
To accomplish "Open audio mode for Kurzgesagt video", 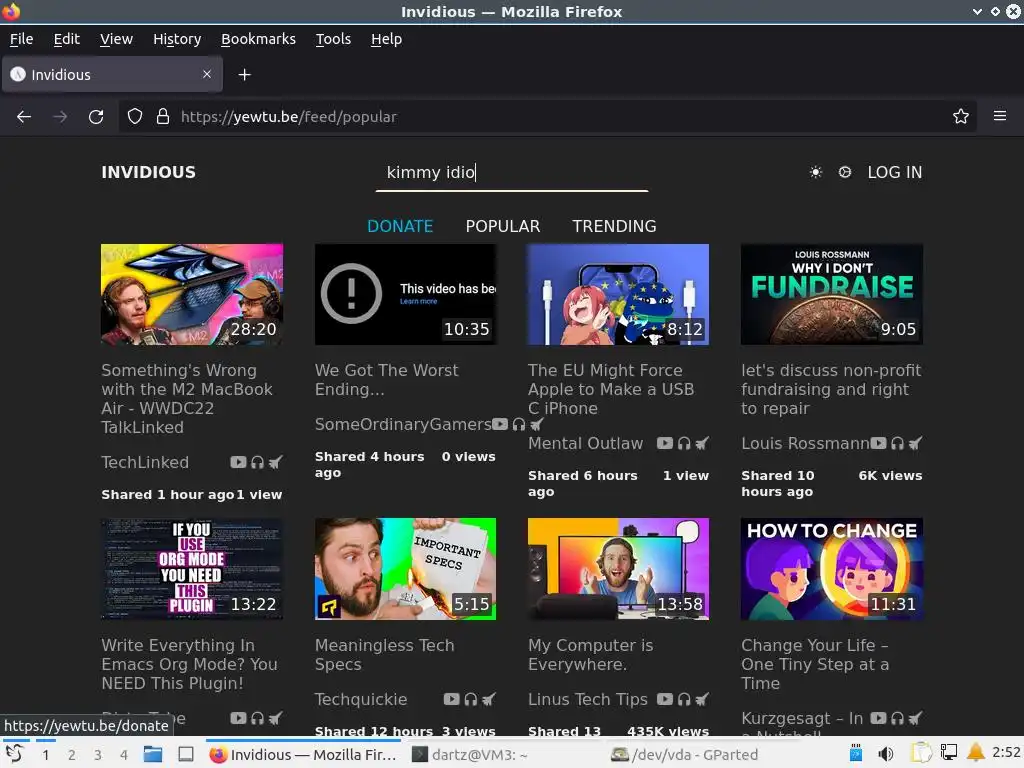I will [897, 718].
